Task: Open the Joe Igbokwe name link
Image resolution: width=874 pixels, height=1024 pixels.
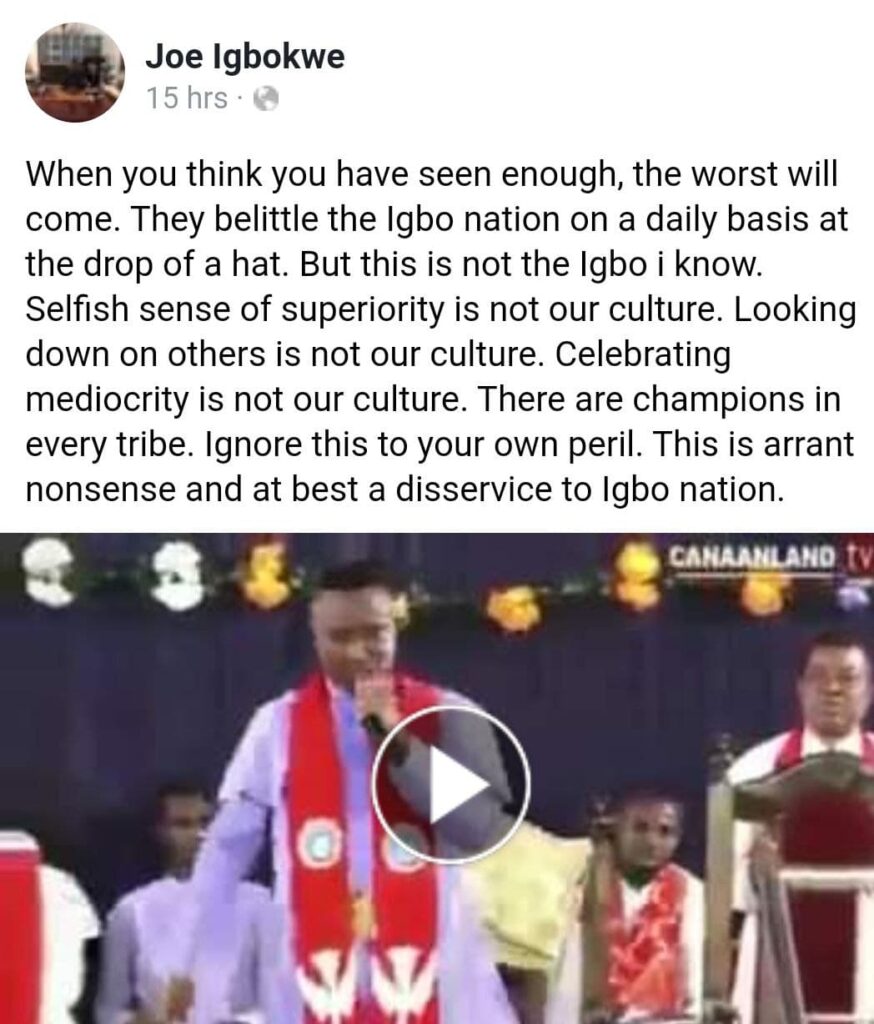Action: (x=244, y=56)
